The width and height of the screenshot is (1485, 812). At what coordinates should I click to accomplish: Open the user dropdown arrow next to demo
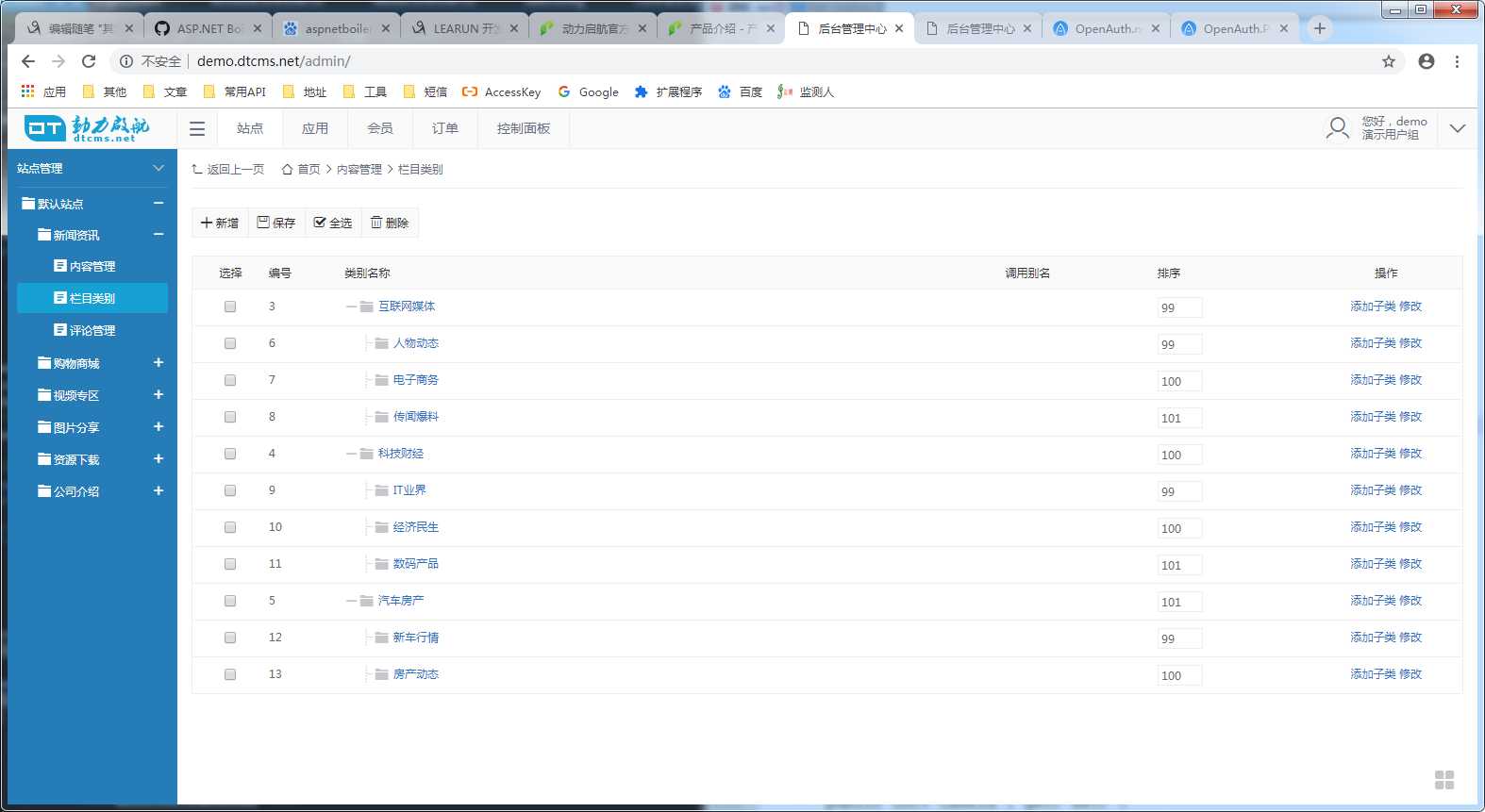(x=1458, y=128)
